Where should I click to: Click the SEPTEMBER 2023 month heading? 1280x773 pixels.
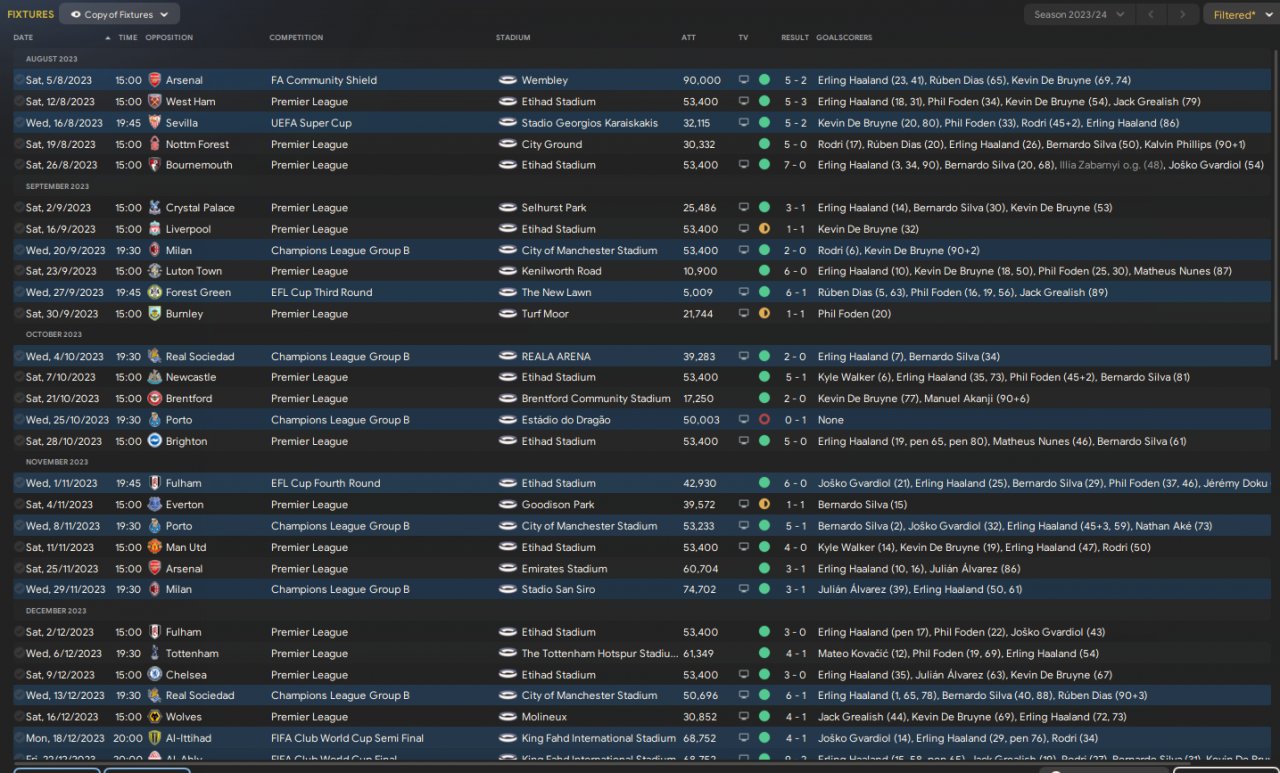coord(57,186)
